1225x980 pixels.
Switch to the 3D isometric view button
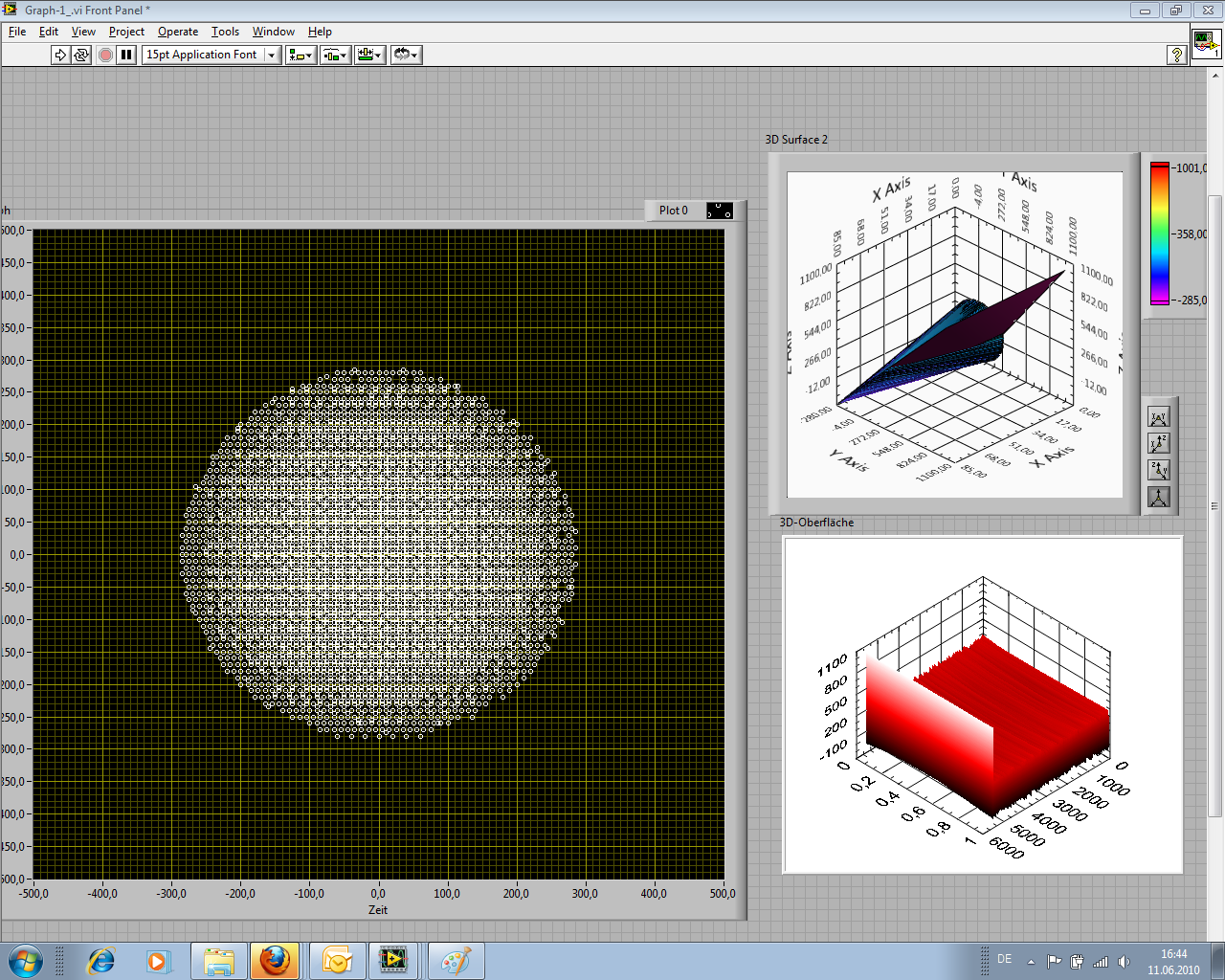[x=1159, y=497]
